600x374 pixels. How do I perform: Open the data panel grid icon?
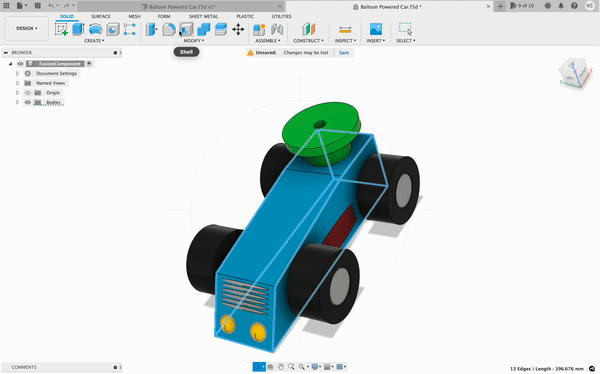(x=6, y=6)
